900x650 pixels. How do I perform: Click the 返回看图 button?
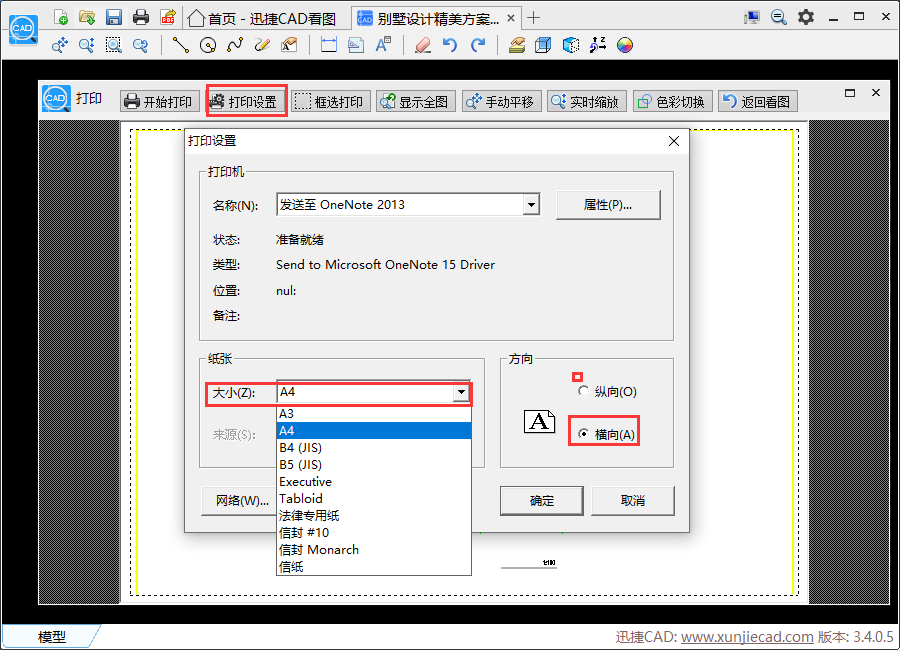click(758, 102)
